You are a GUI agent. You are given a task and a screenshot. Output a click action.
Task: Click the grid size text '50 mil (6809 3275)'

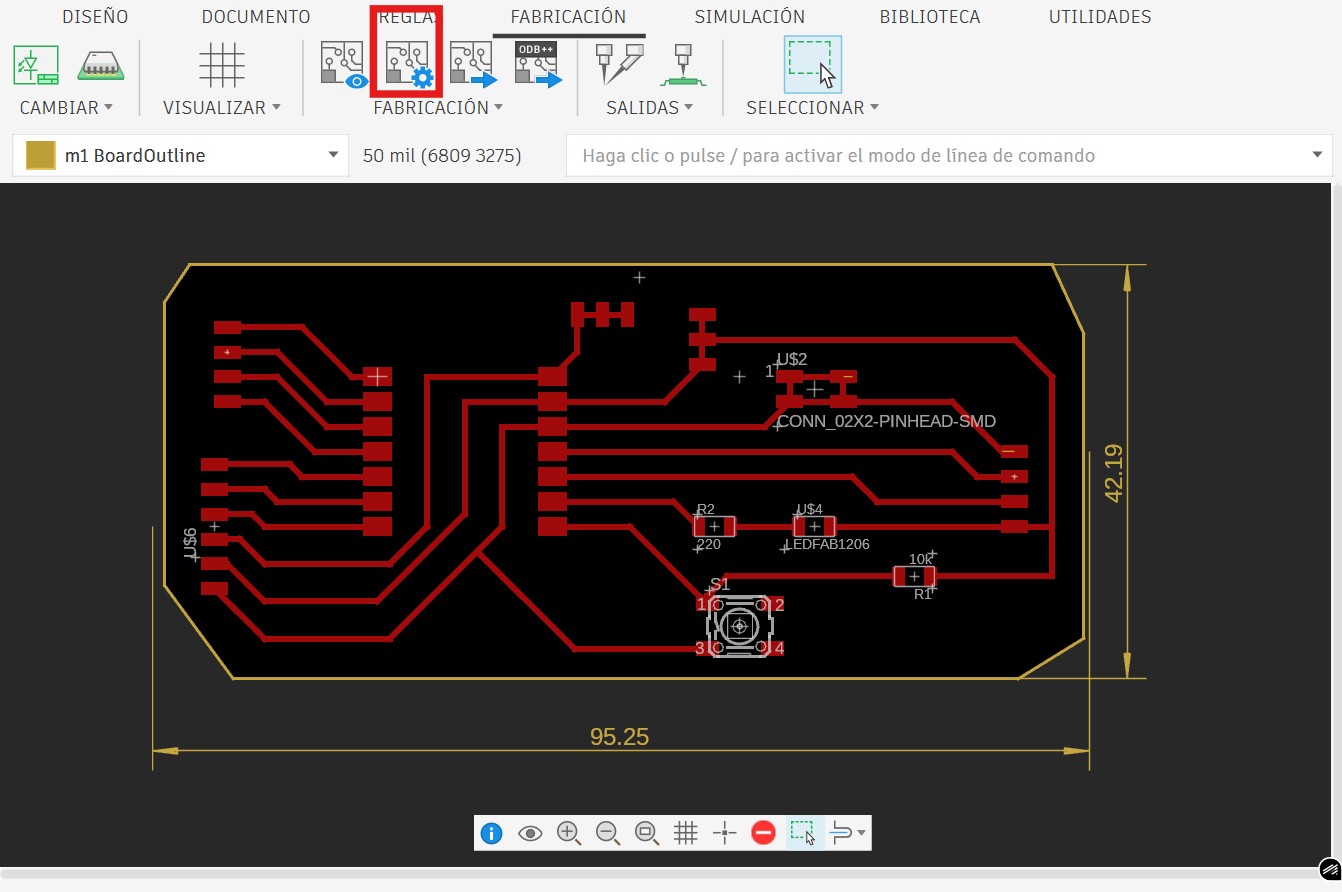click(442, 156)
